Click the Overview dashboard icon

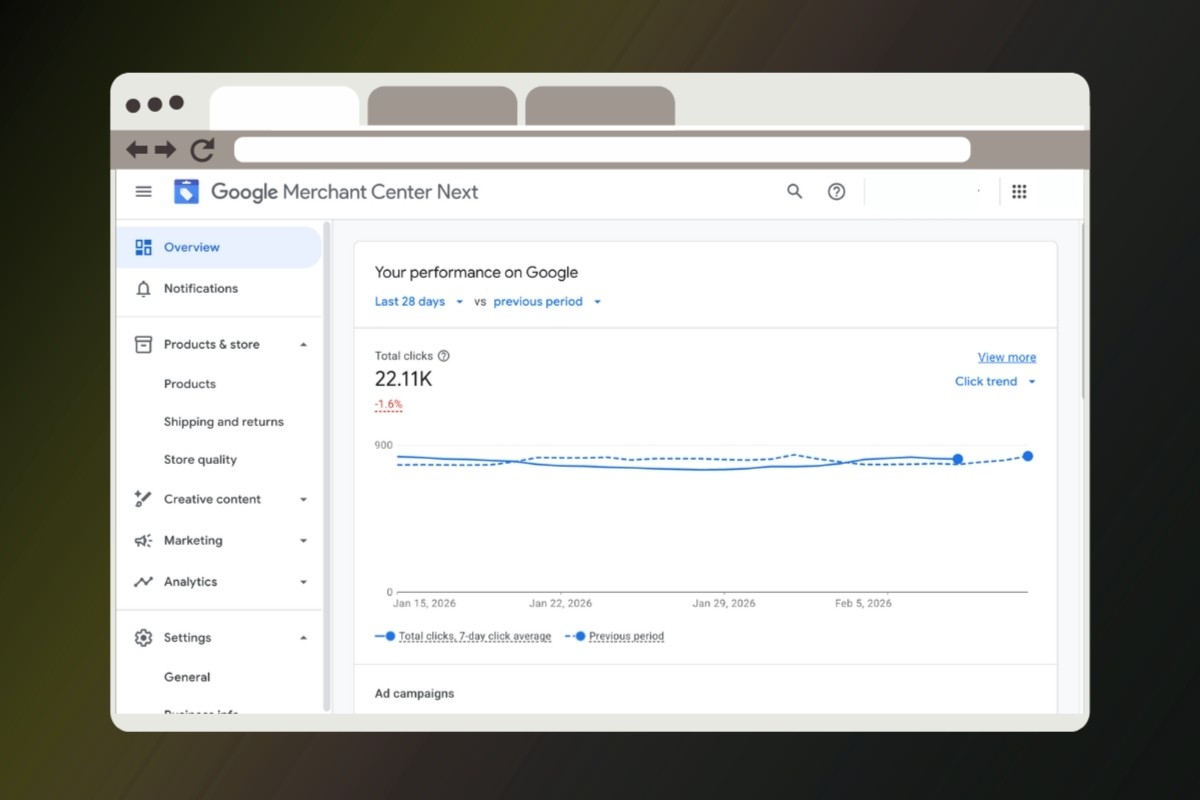pyautogui.click(x=143, y=247)
